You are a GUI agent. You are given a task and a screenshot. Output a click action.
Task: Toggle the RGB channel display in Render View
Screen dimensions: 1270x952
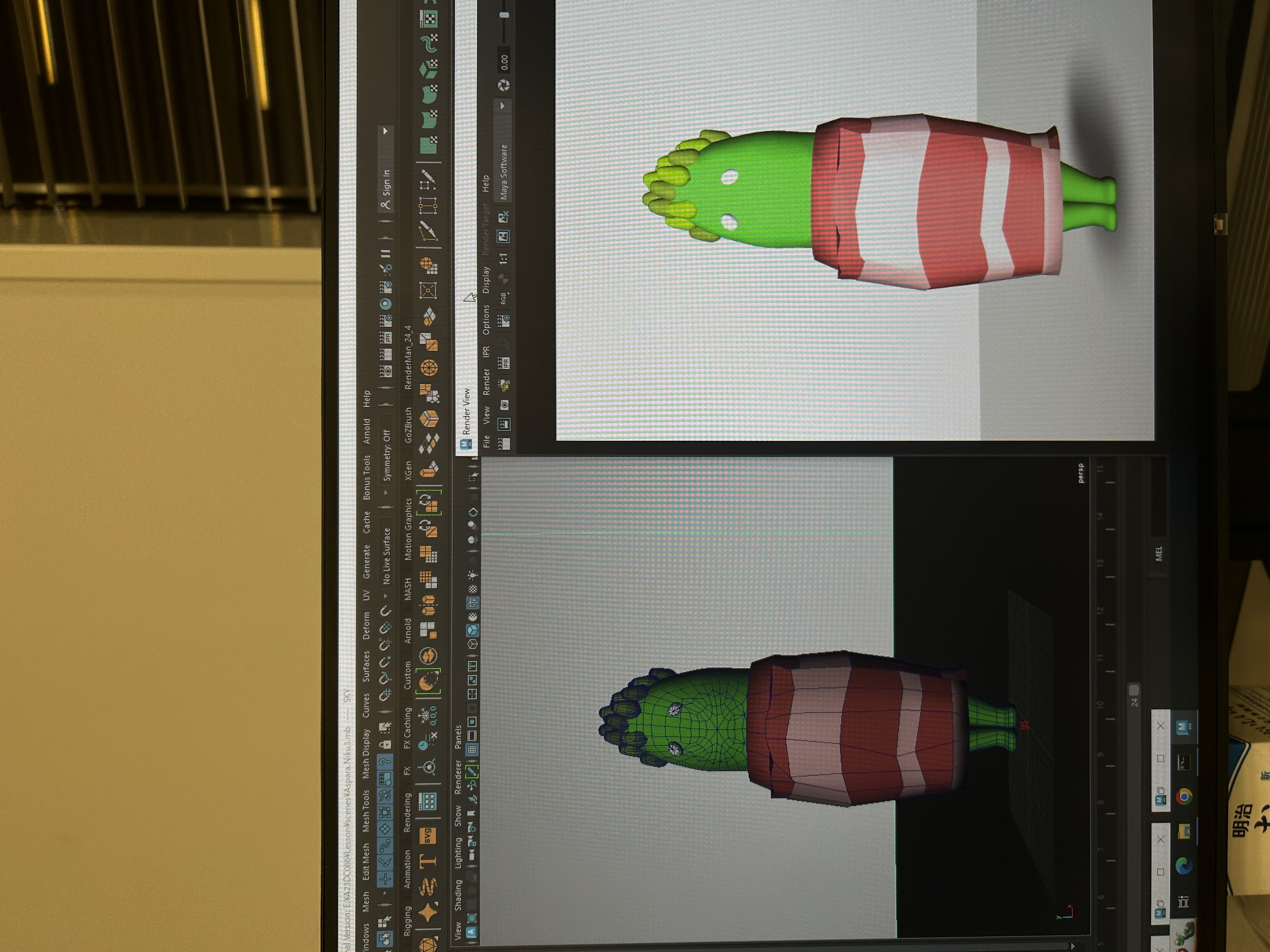[x=505, y=298]
